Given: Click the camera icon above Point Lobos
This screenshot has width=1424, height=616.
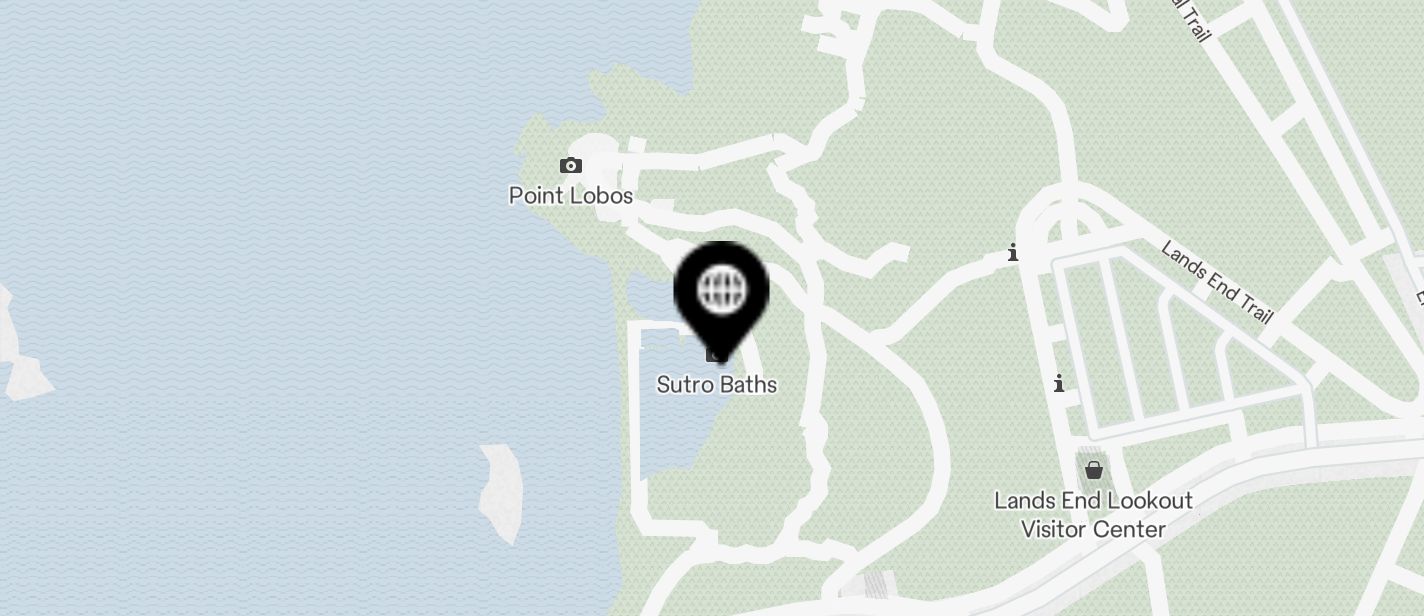Looking at the screenshot, I should 571,165.
